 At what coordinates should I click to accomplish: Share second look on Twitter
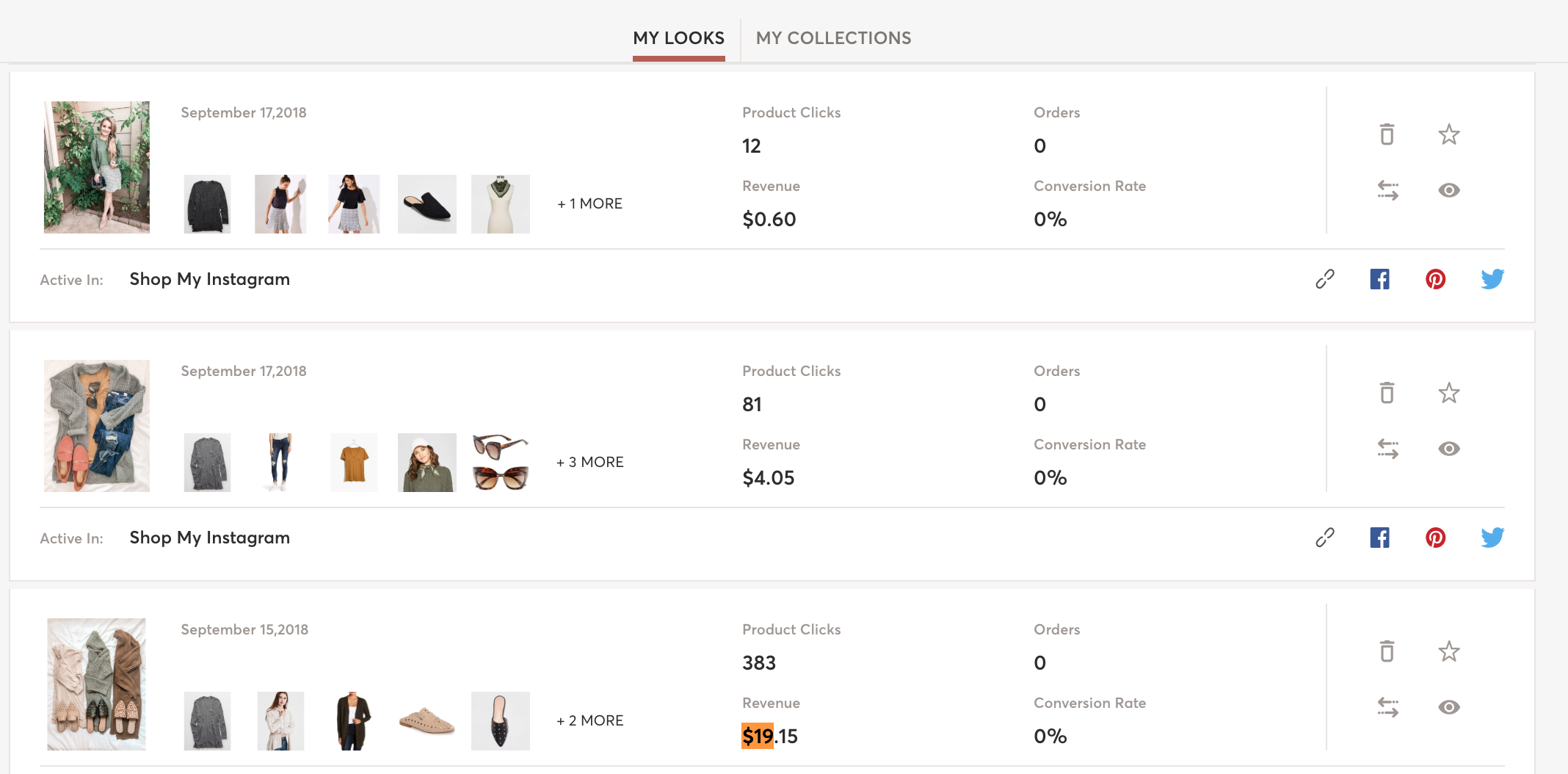(1492, 538)
